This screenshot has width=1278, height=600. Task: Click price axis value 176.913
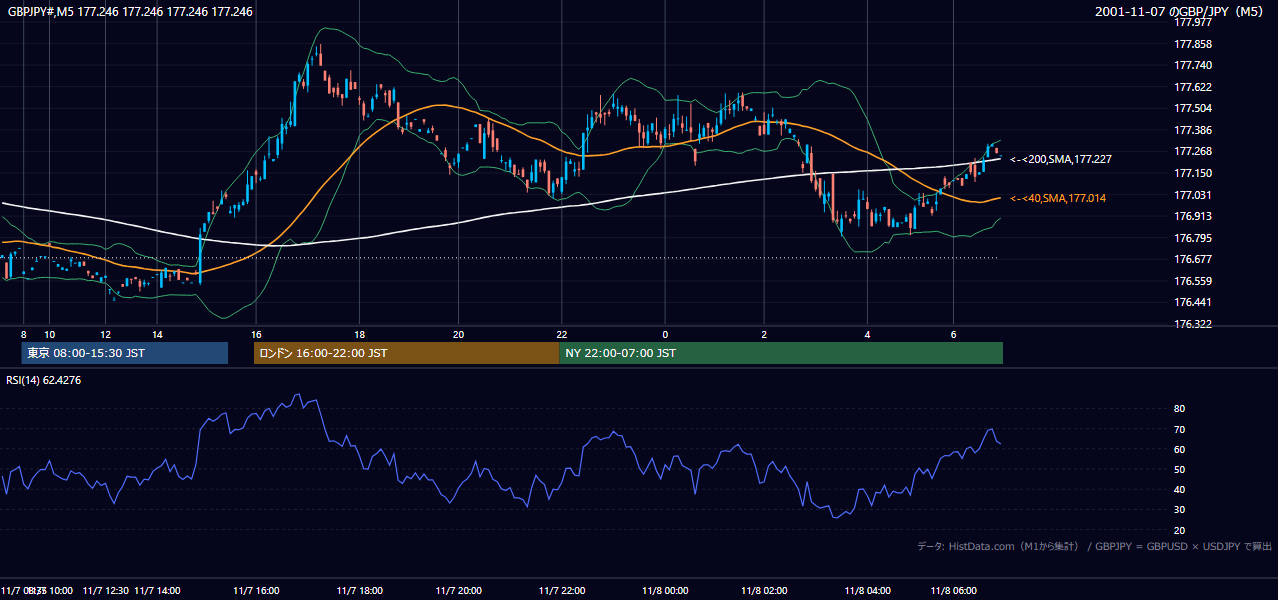[x=1192, y=216]
